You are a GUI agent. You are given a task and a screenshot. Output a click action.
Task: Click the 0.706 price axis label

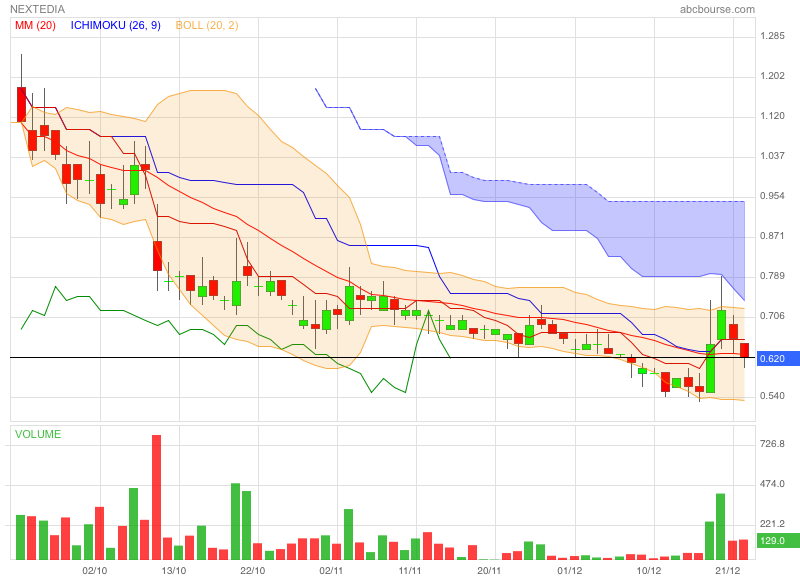[x=772, y=316]
